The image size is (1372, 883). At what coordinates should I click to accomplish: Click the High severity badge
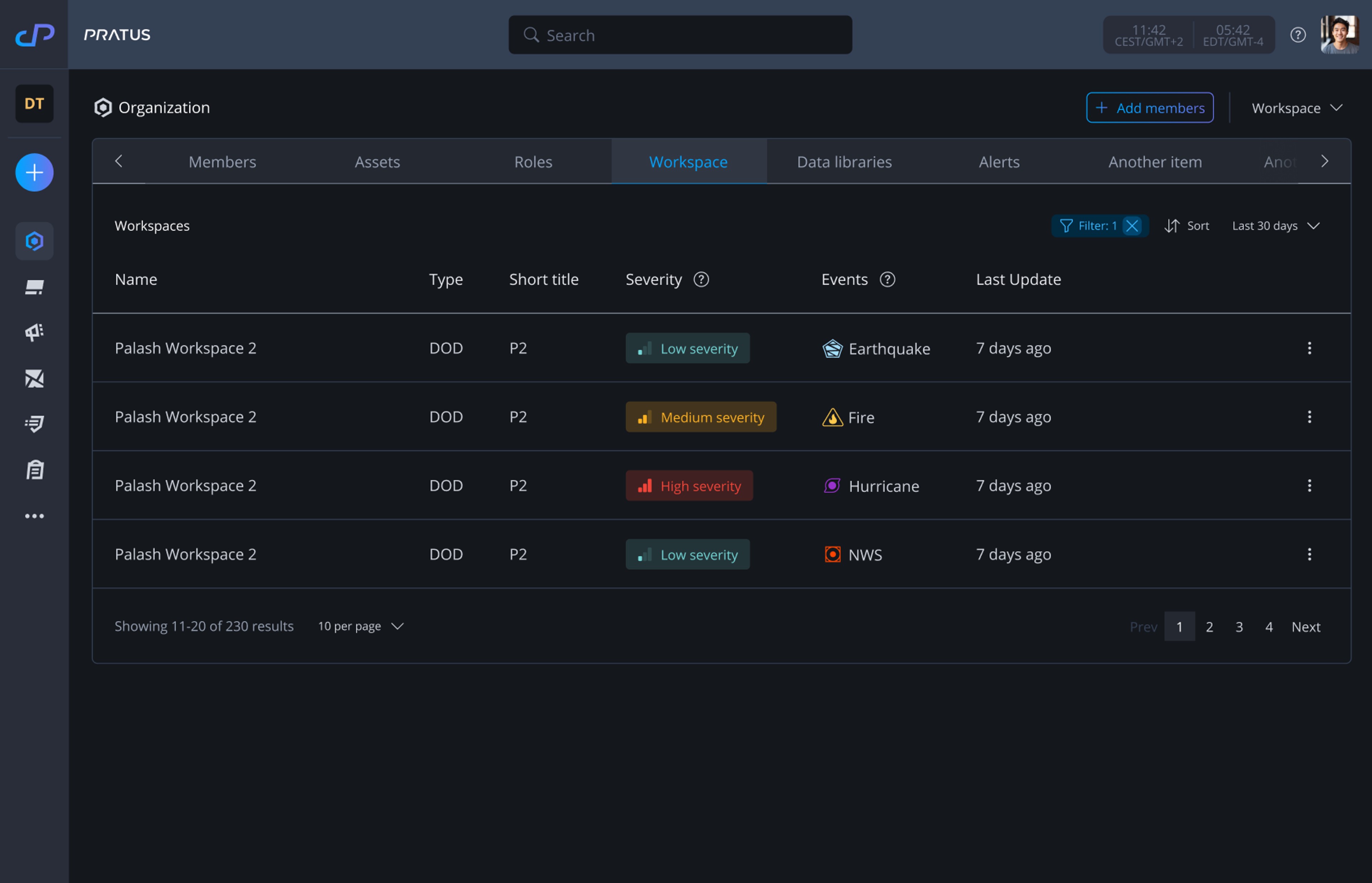tap(689, 486)
